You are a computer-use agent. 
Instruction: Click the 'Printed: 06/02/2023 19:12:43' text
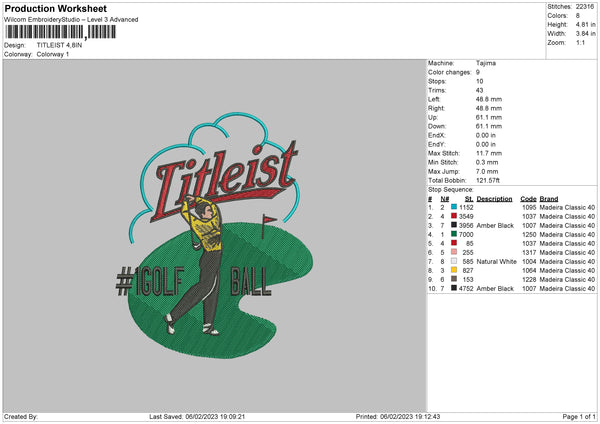(x=398, y=416)
